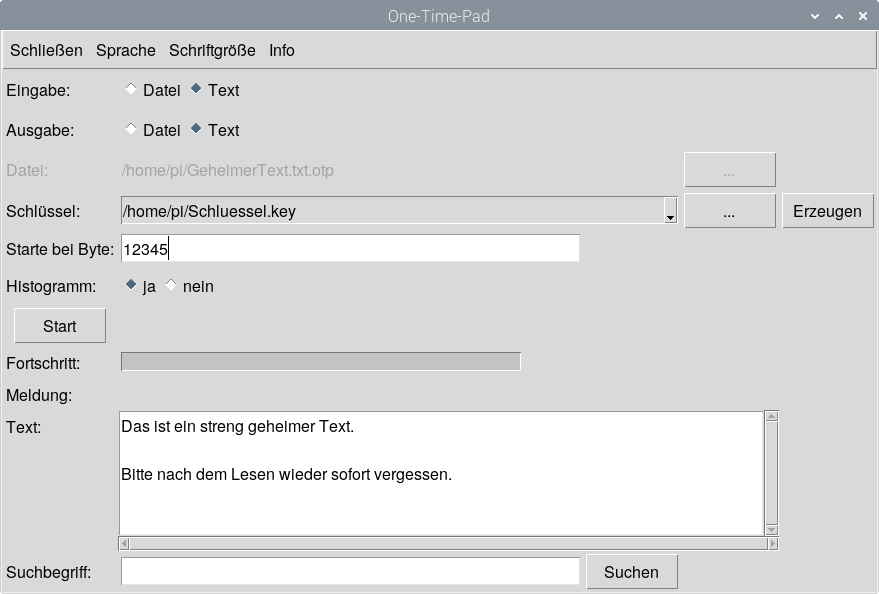This screenshot has width=879, height=594.
Task: Open the Sprache menu
Action: (x=126, y=50)
